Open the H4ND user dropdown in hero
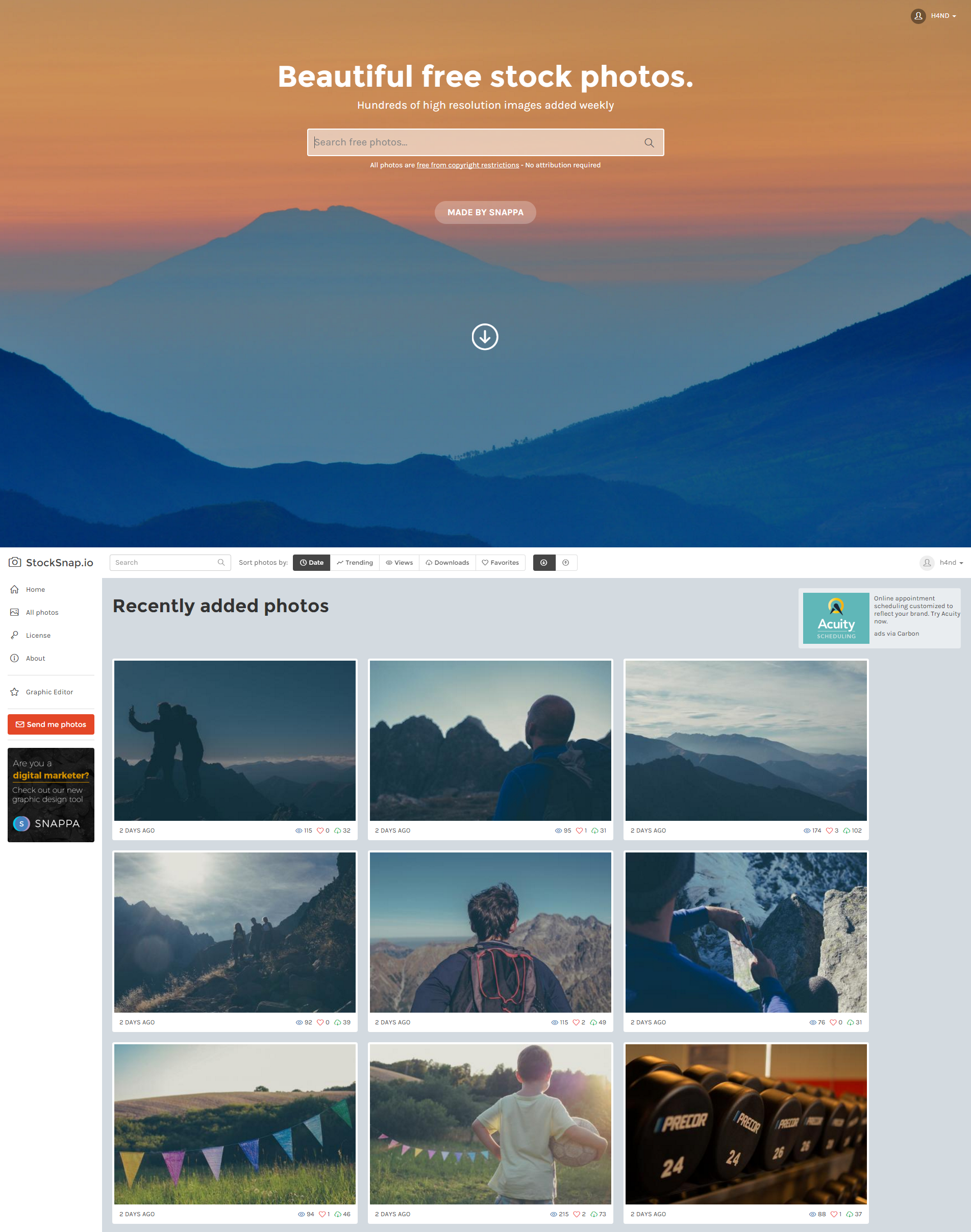971x1232 pixels. pyautogui.click(x=936, y=16)
